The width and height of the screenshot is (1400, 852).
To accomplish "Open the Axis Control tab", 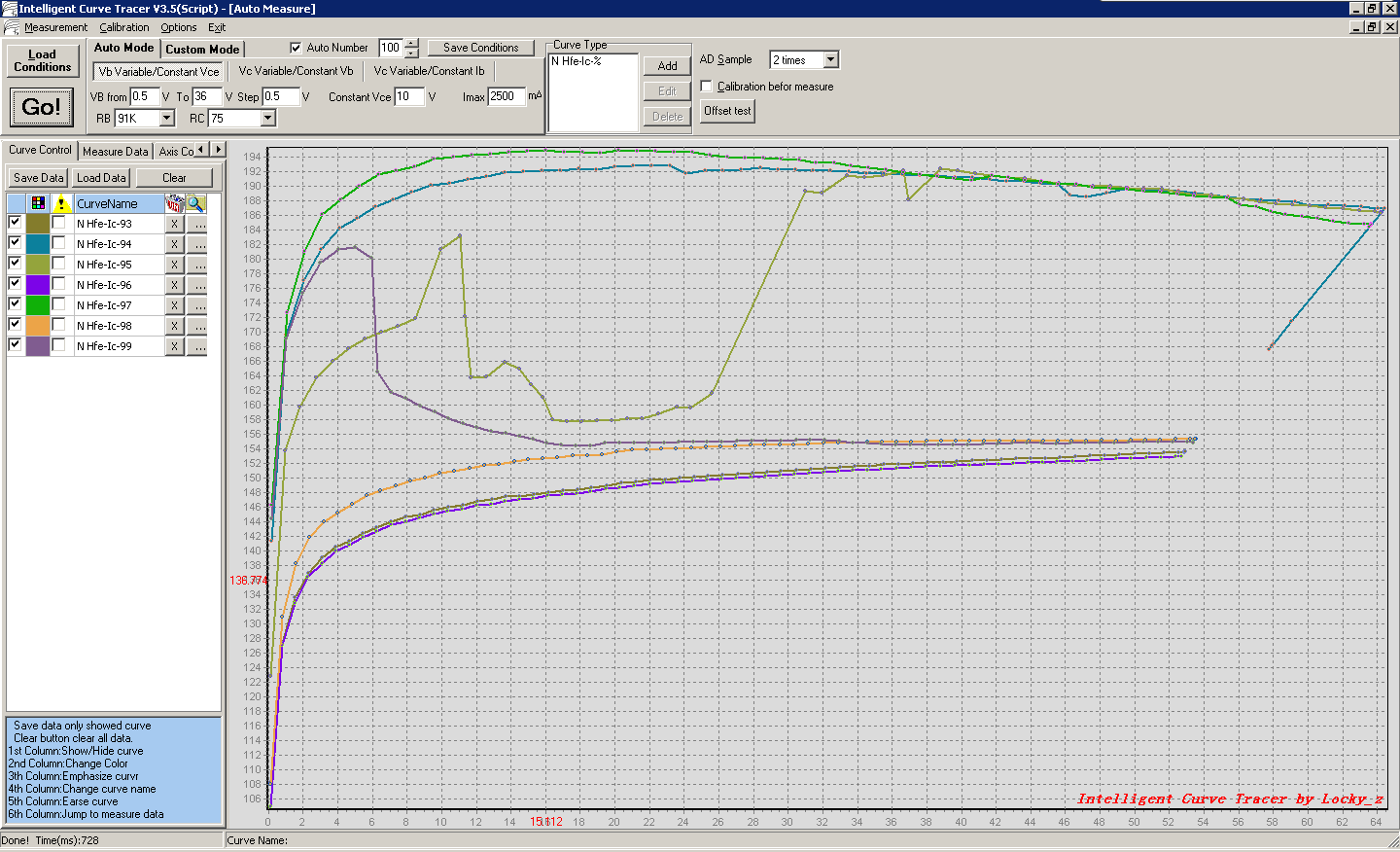I will pos(176,152).
